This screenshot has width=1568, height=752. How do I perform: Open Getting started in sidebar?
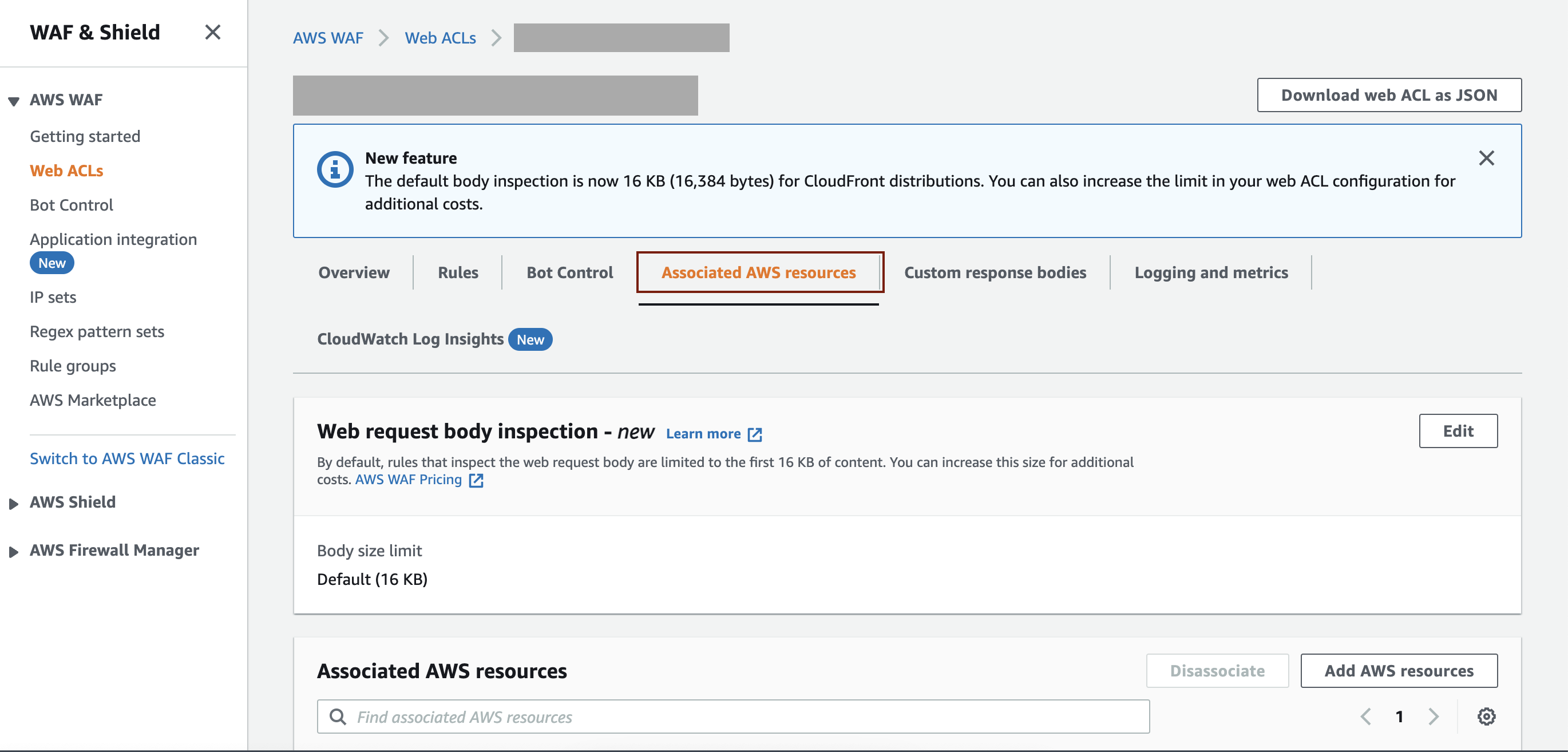point(85,136)
